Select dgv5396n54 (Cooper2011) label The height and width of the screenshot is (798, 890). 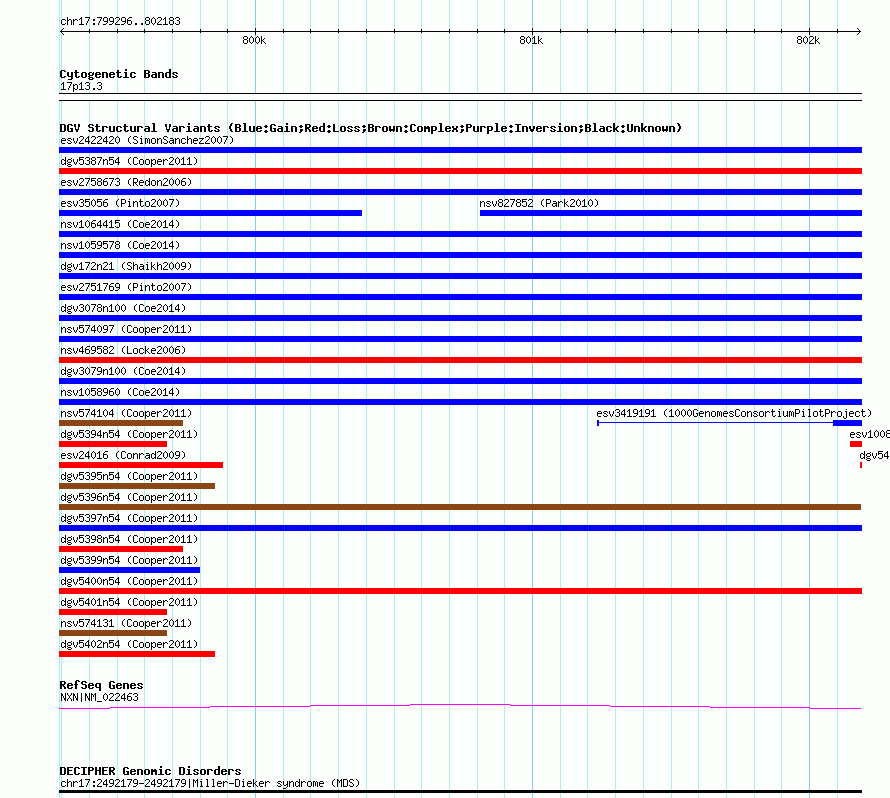pos(129,497)
